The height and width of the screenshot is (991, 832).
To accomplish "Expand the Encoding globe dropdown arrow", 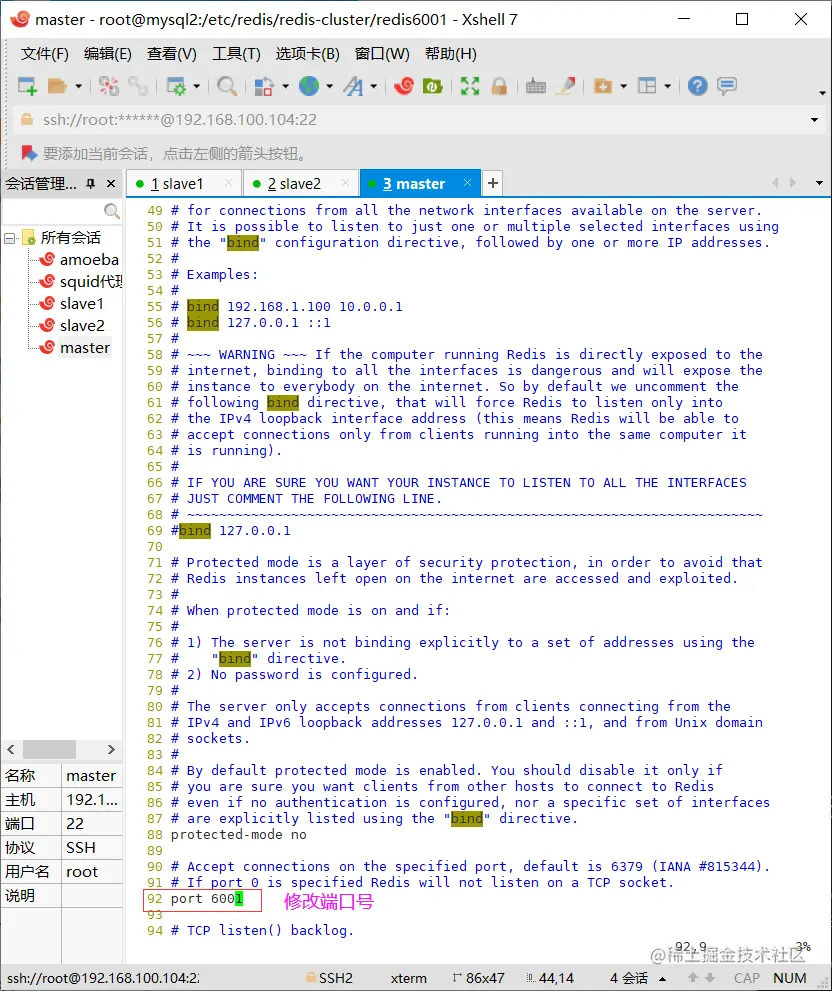I will [x=329, y=86].
